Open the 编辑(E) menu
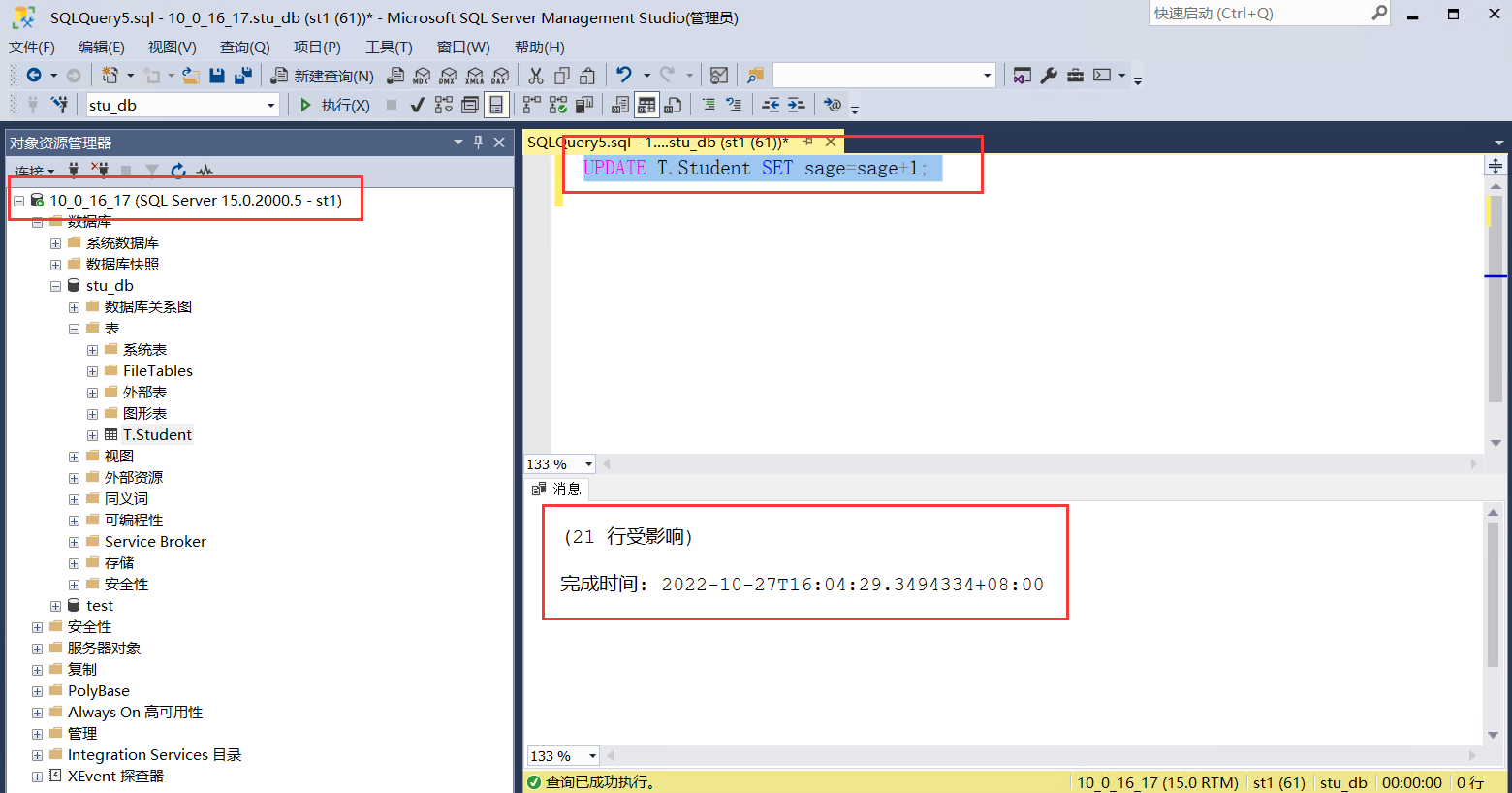Image resolution: width=1512 pixels, height=793 pixels. [x=102, y=47]
